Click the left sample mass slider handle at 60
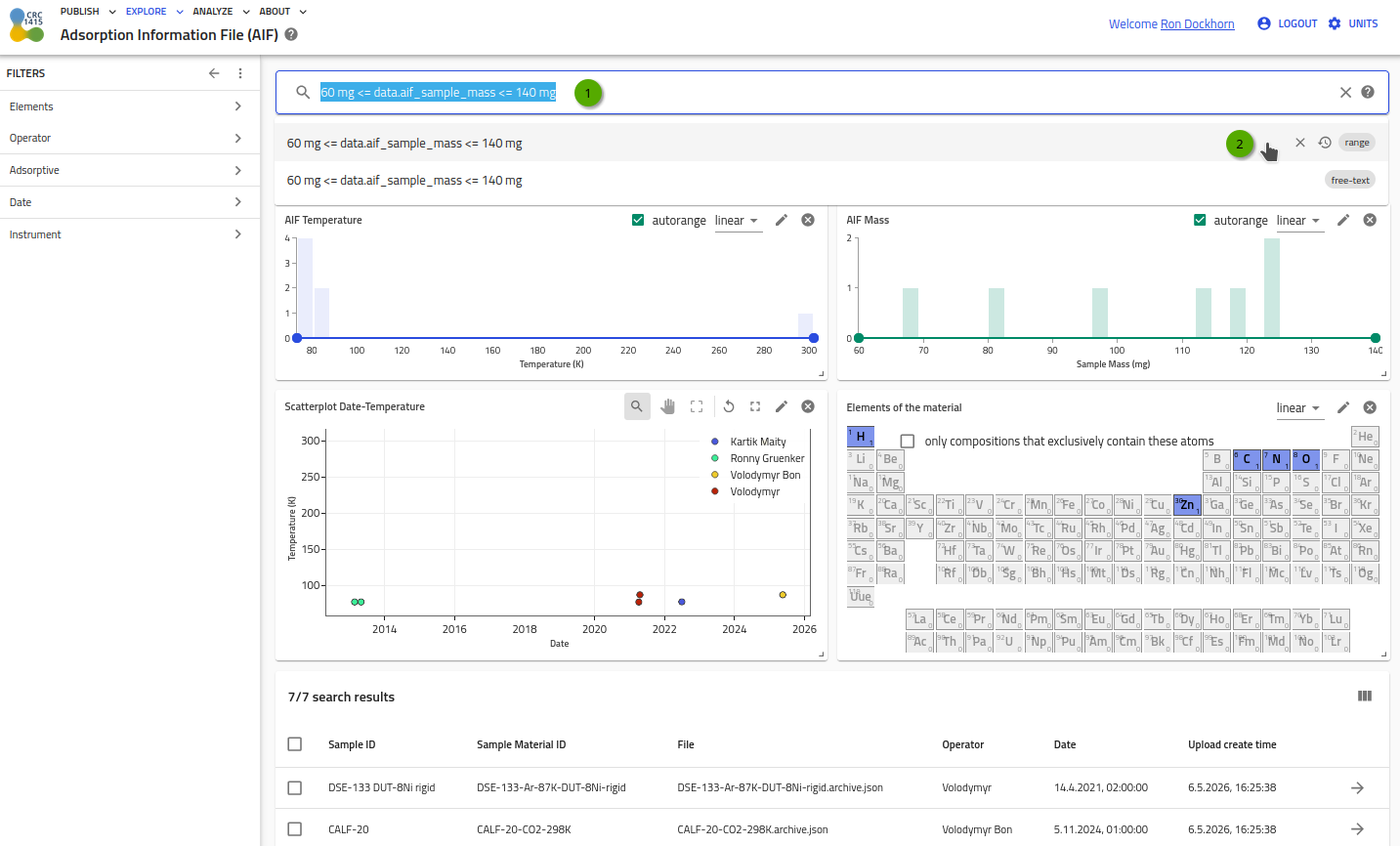The image size is (1400, 846). coord(859,338)
